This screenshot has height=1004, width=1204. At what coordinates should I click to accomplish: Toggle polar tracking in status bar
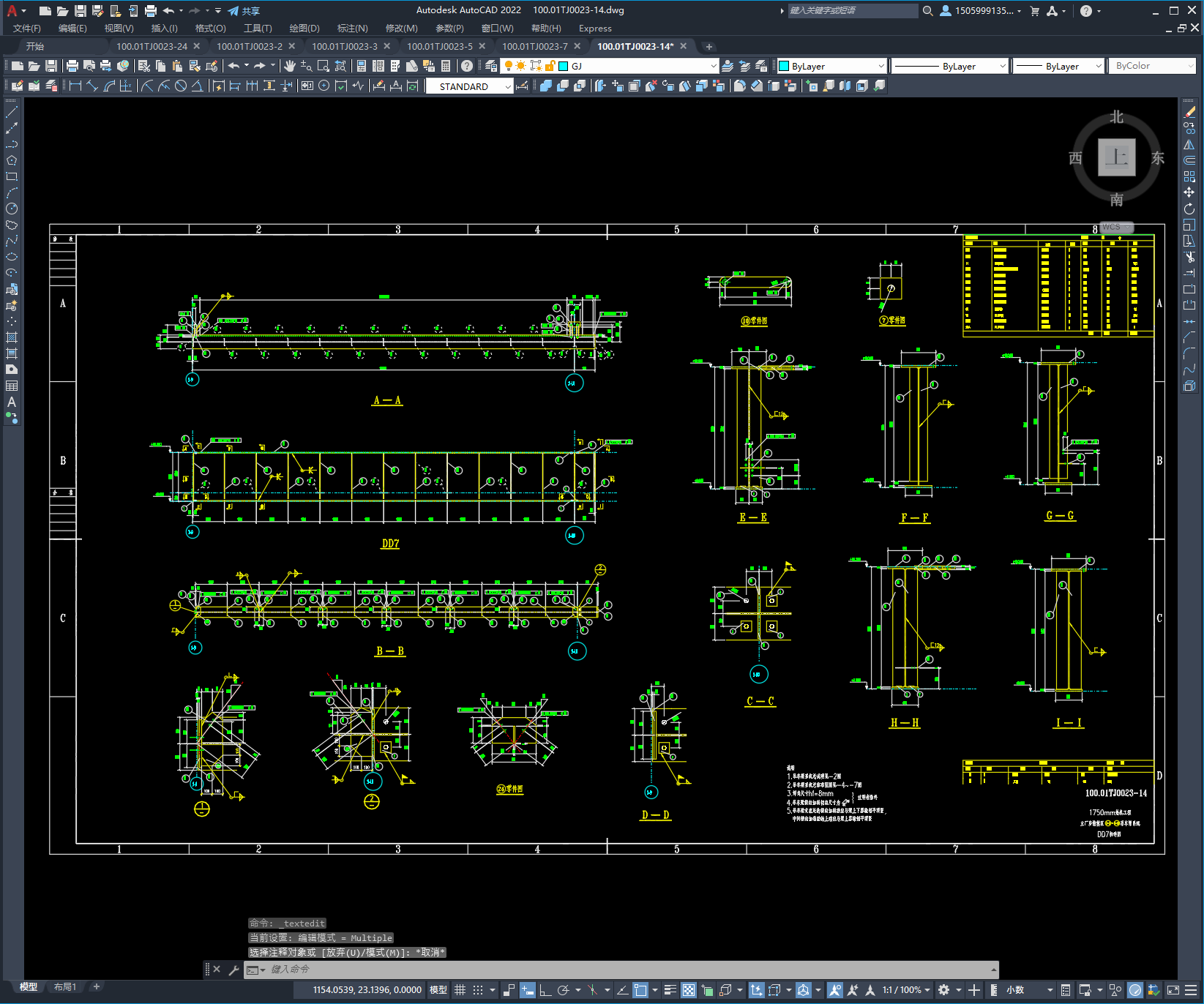point(563,990)
